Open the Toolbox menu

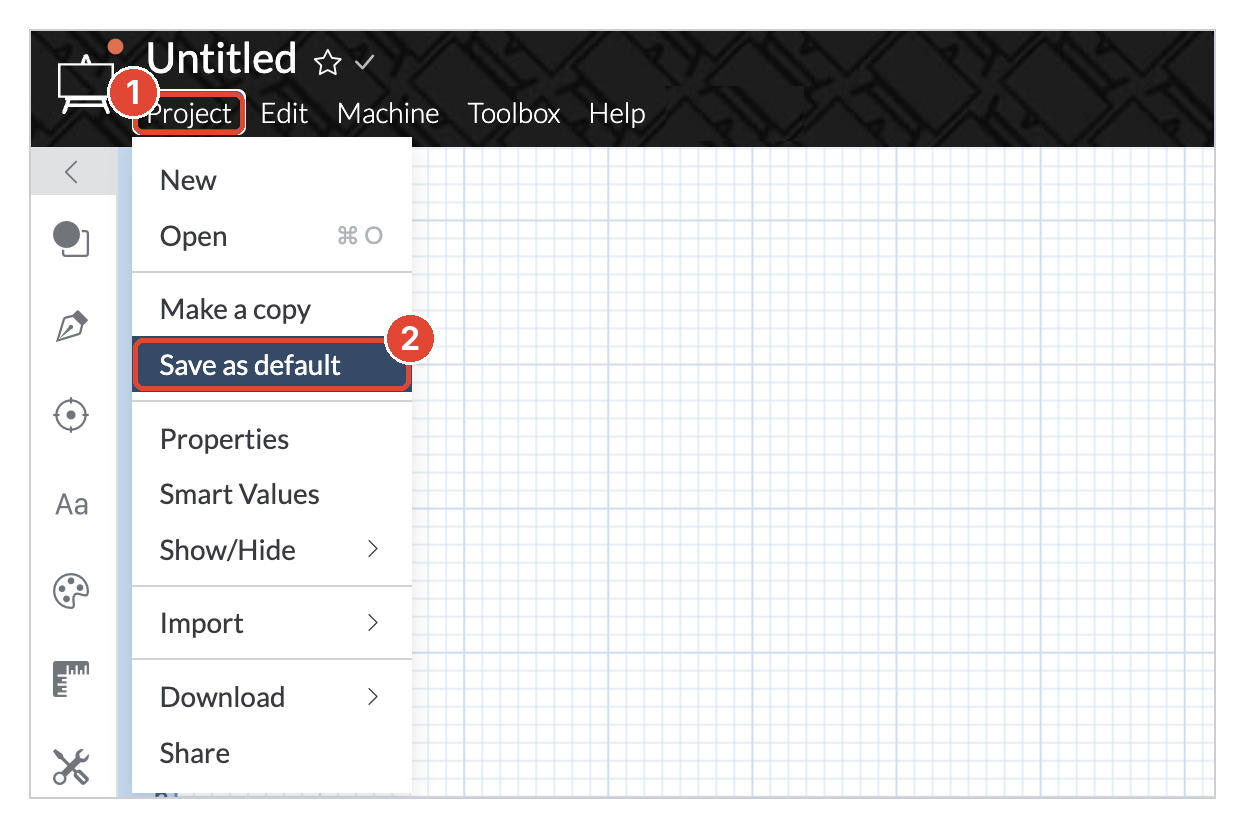click(x=514, y=114)
